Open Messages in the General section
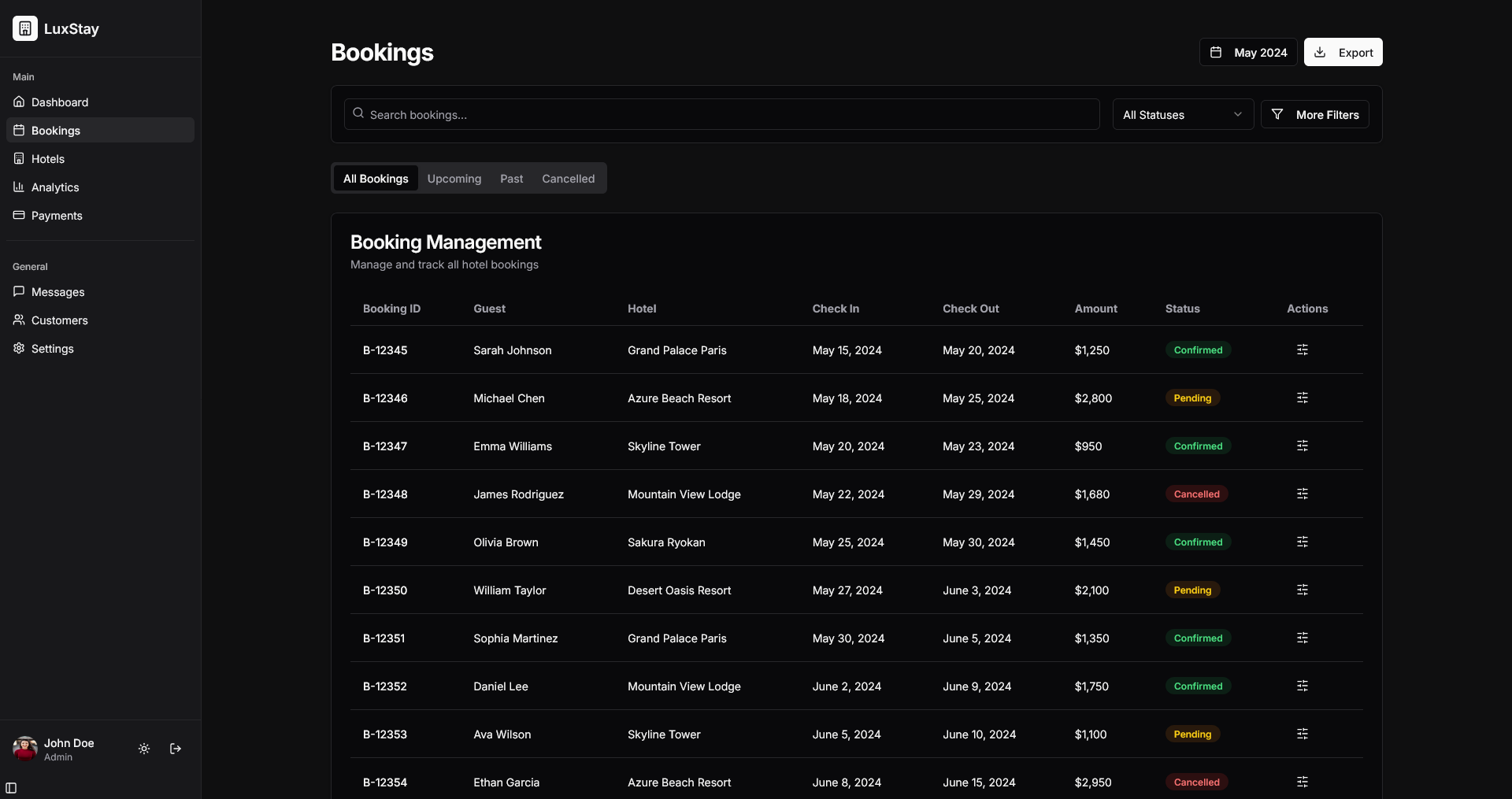1512x799 pixels. pos(100,291)
